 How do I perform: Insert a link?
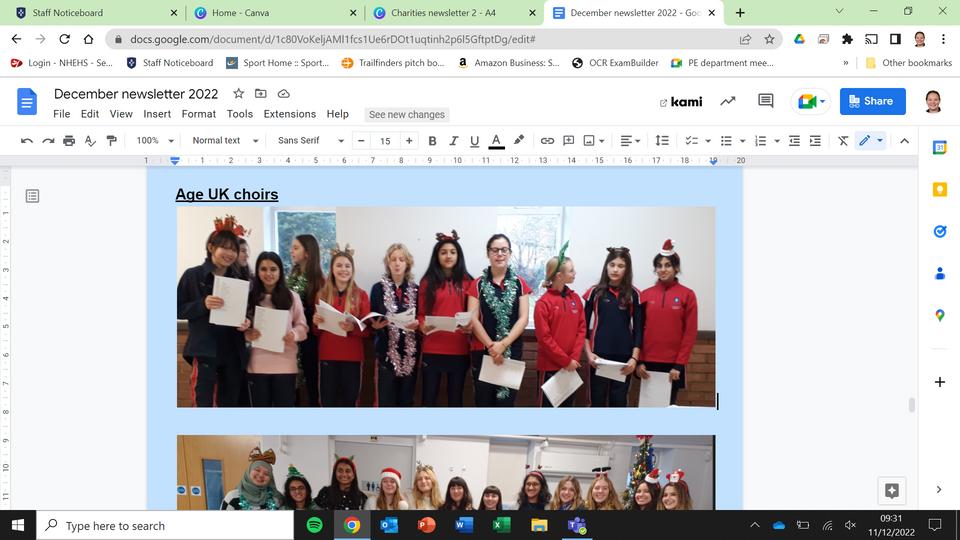(x=547, y=141)
